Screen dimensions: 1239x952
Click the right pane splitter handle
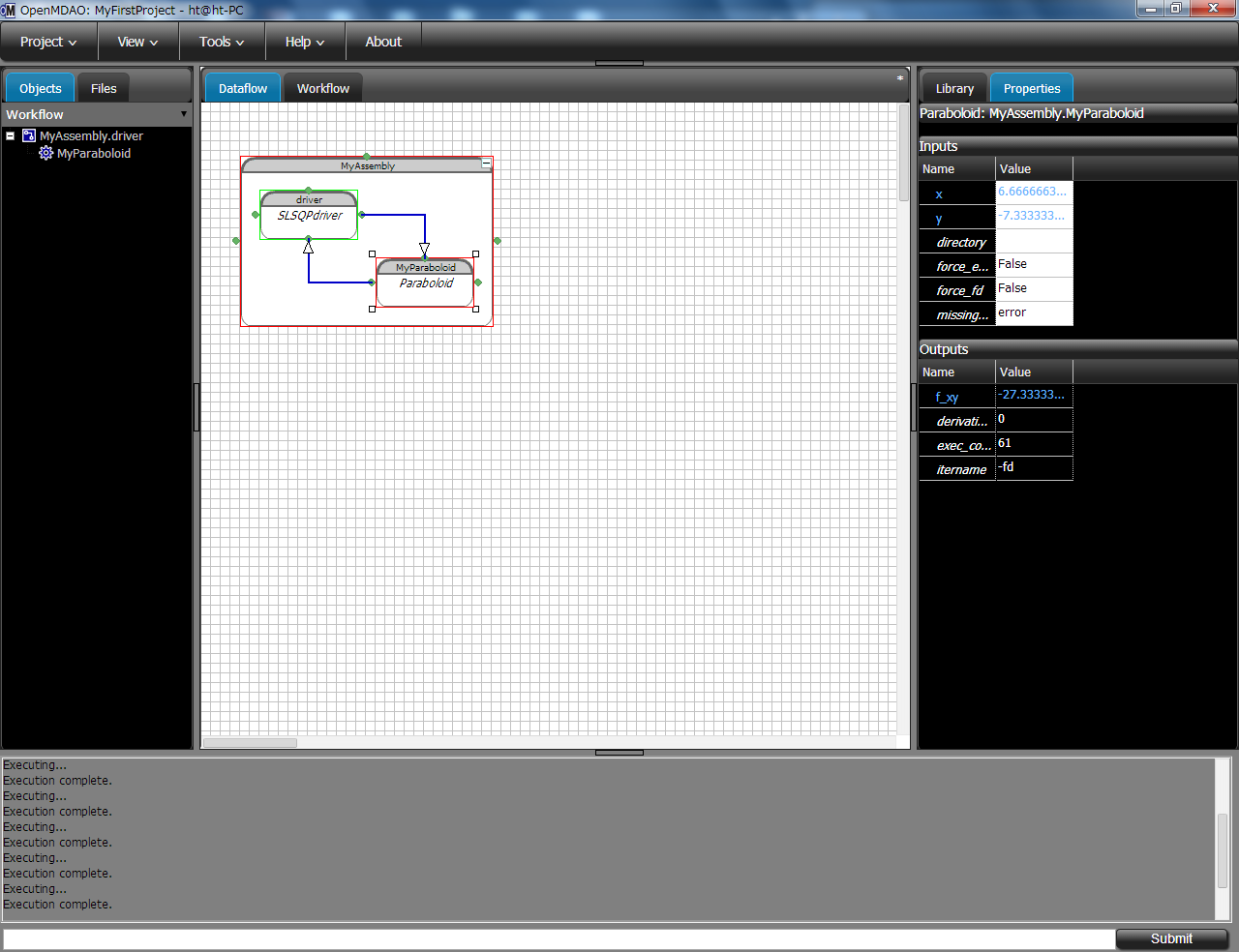(x=914, y=407)
